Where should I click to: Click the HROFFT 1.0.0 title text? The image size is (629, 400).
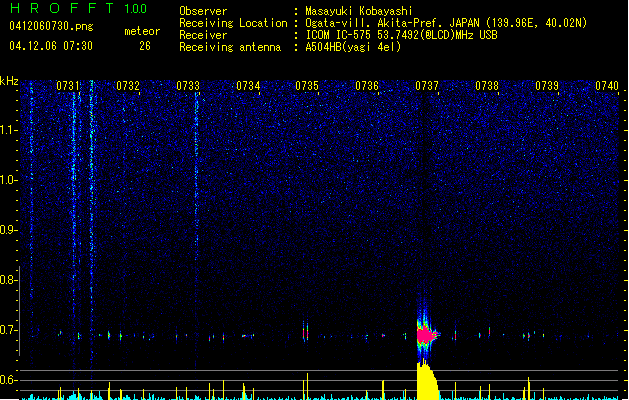78,8
